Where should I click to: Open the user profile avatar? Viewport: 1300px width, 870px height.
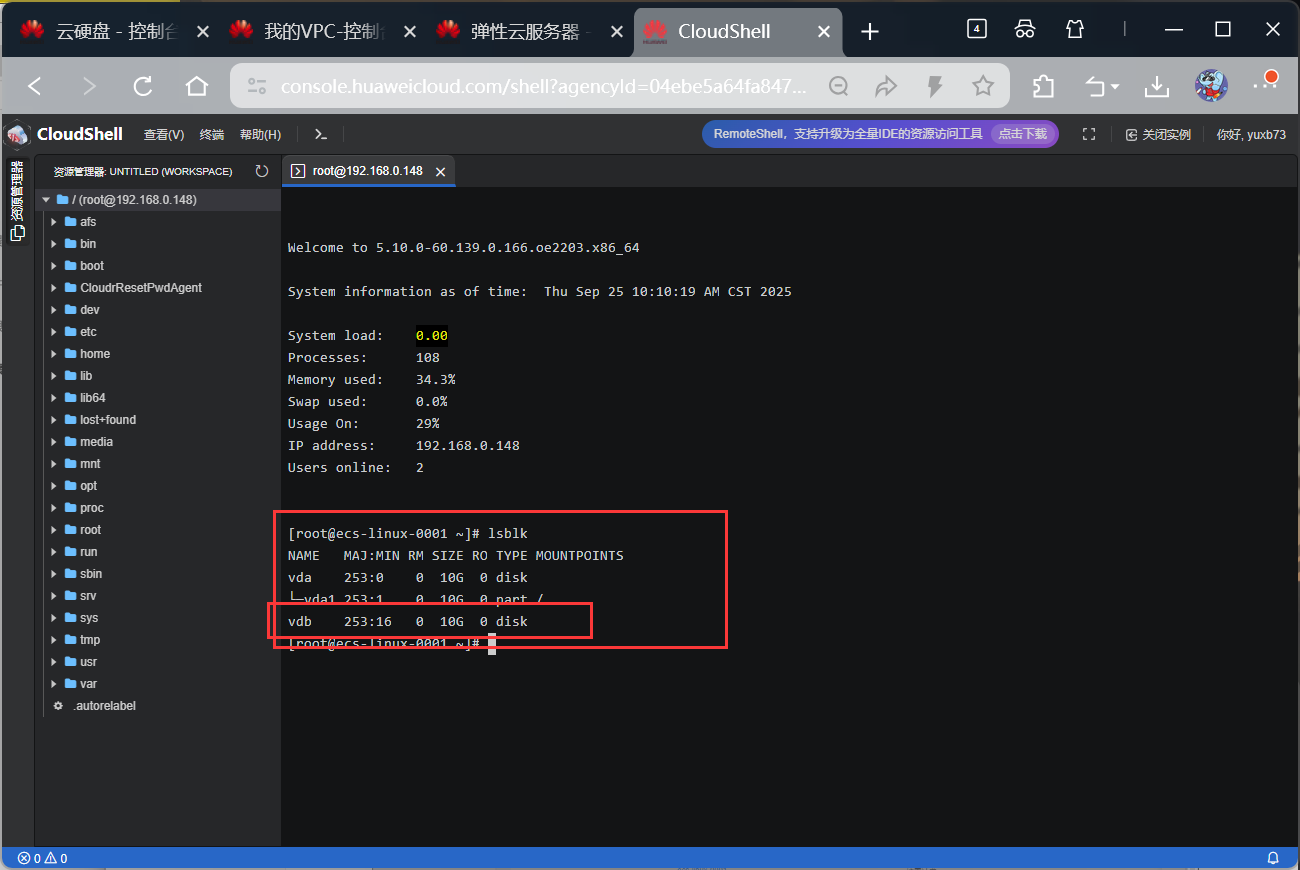click(x=1212, y=86)
